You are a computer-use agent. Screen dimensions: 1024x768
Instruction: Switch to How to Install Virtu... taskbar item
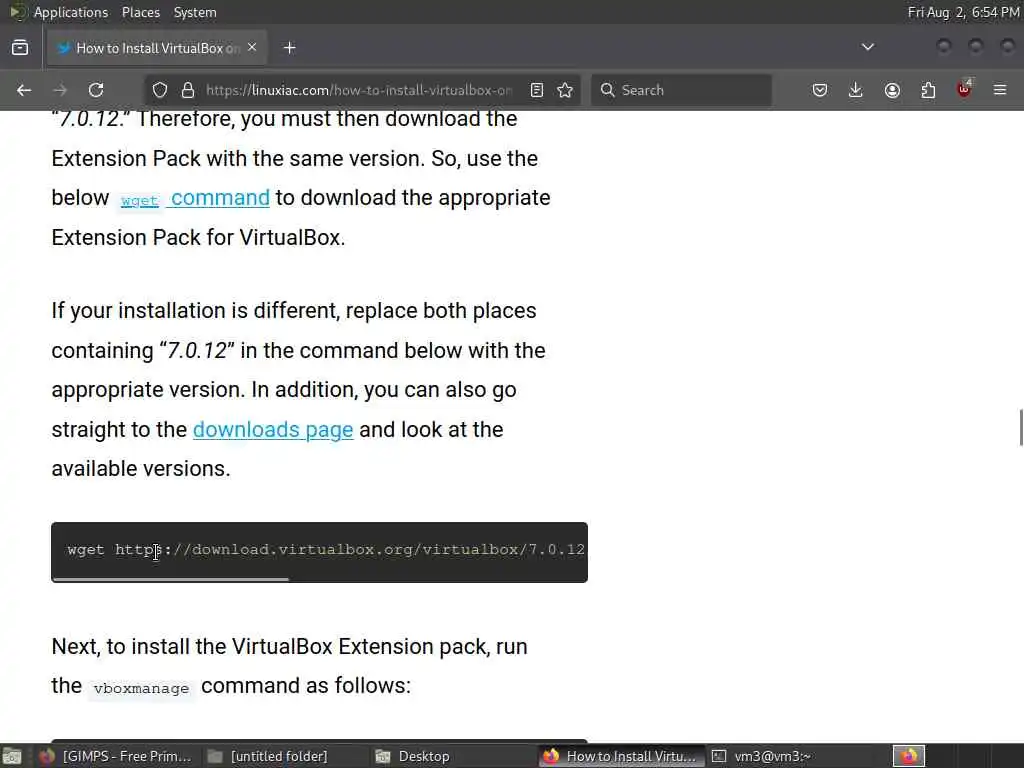621,756
